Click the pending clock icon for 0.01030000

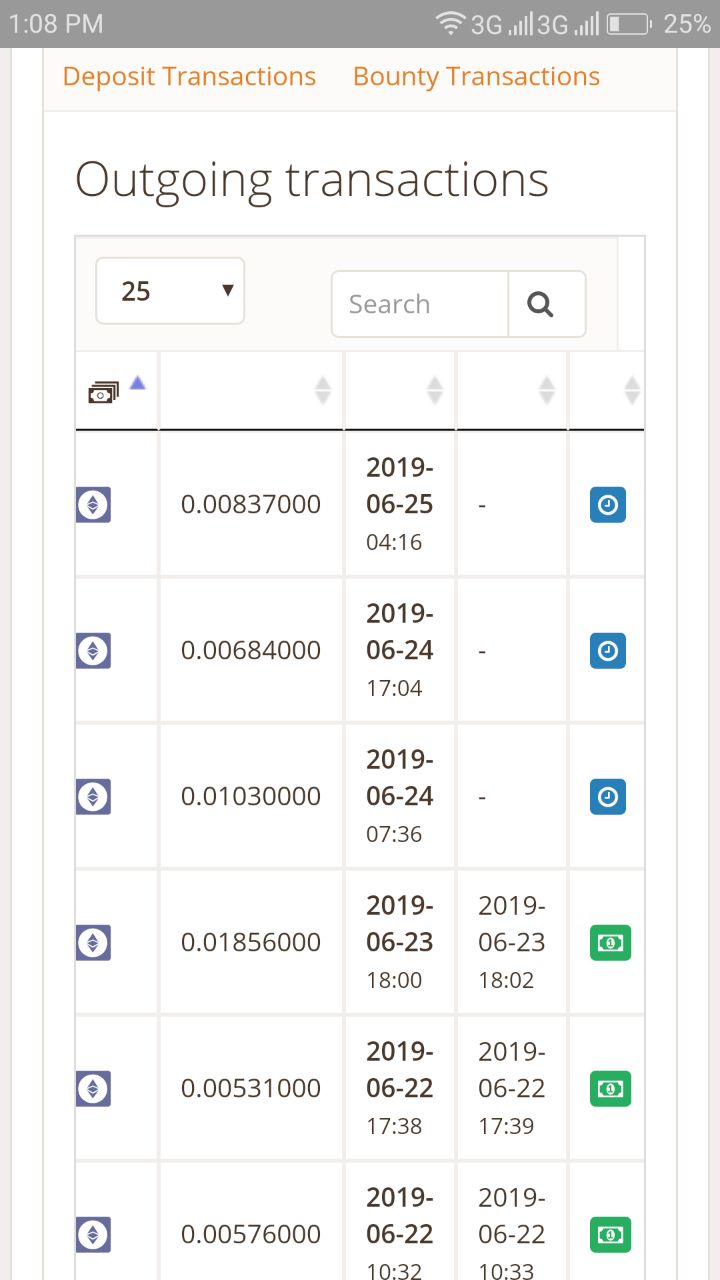[608, 797]
